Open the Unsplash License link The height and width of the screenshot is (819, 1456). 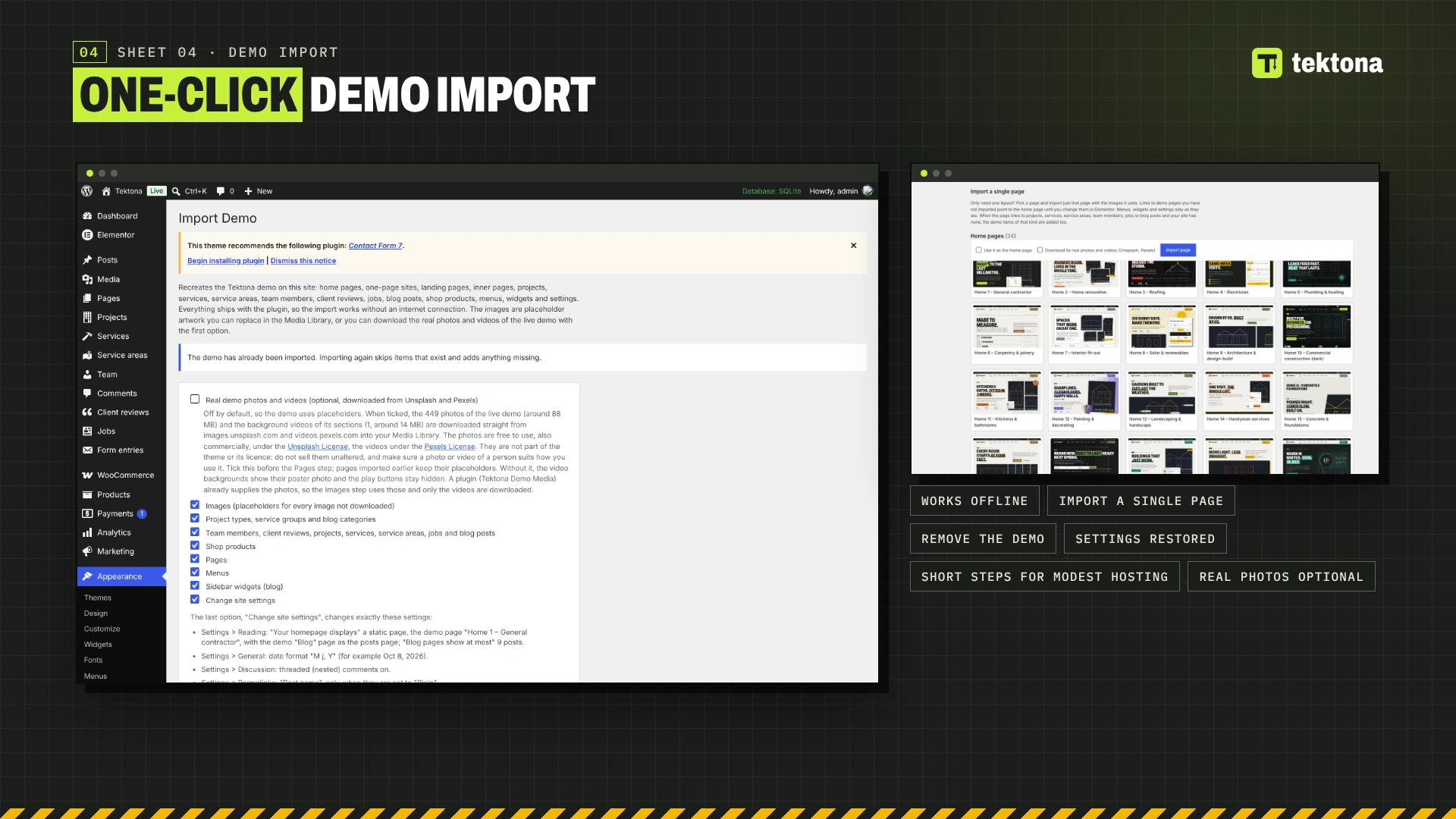click(x=318, y=447)
